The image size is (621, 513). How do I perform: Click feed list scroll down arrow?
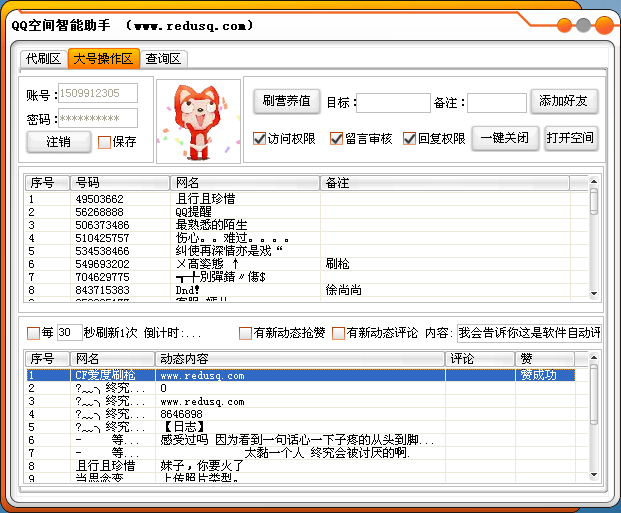(x=593, y=475)
